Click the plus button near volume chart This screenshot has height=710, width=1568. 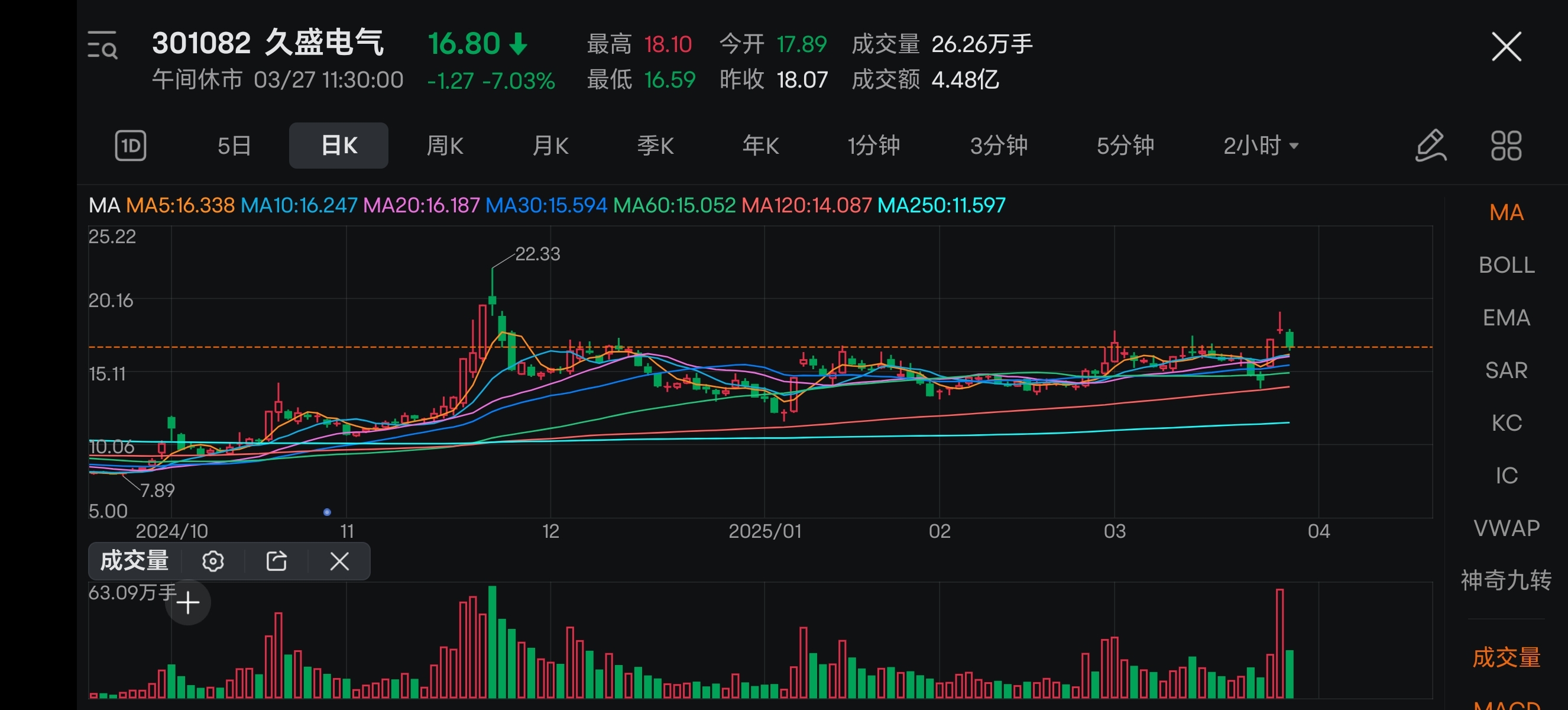click(x=188, y=603)
